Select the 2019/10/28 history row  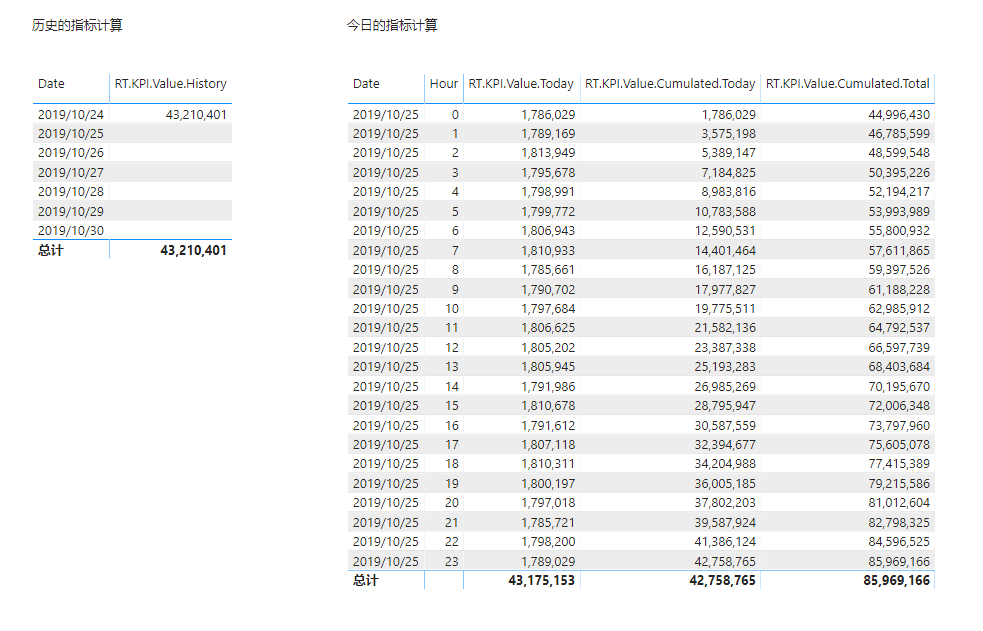(x=132, y=192)
